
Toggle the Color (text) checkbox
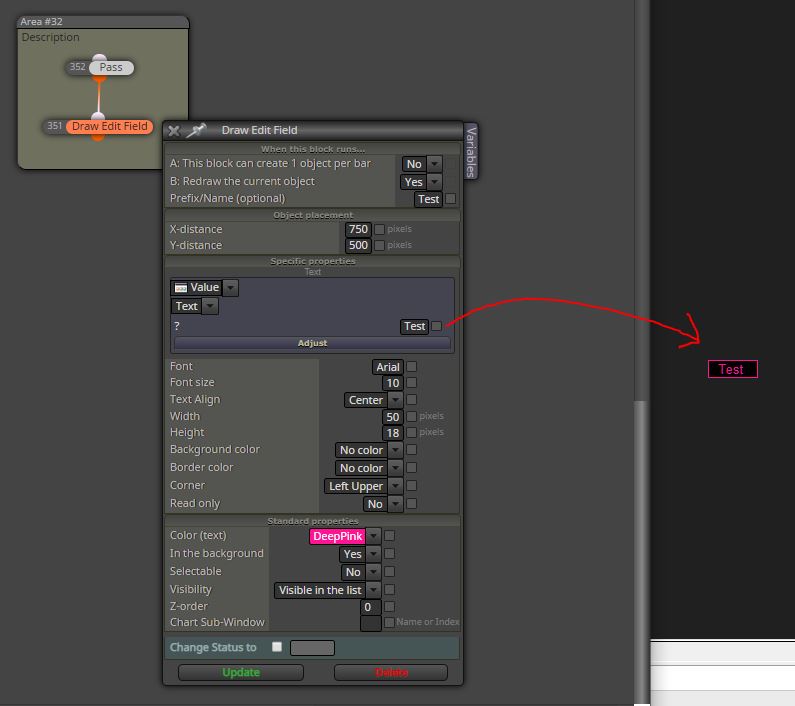pyautogui.click(x=389, y=536)
